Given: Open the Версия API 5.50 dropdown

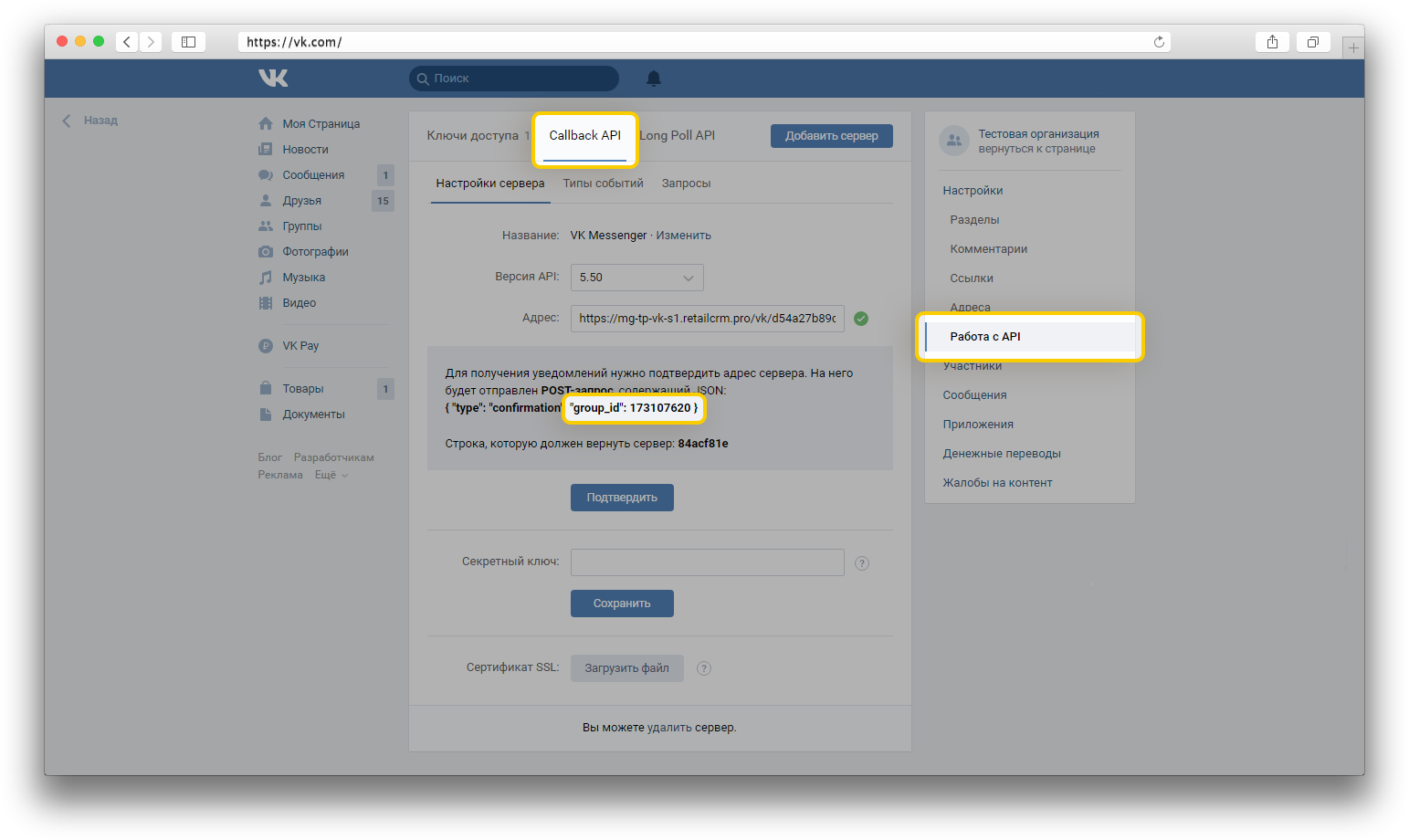Looking at the screenshot, I should pyautogui.click(x=636, y=278).
